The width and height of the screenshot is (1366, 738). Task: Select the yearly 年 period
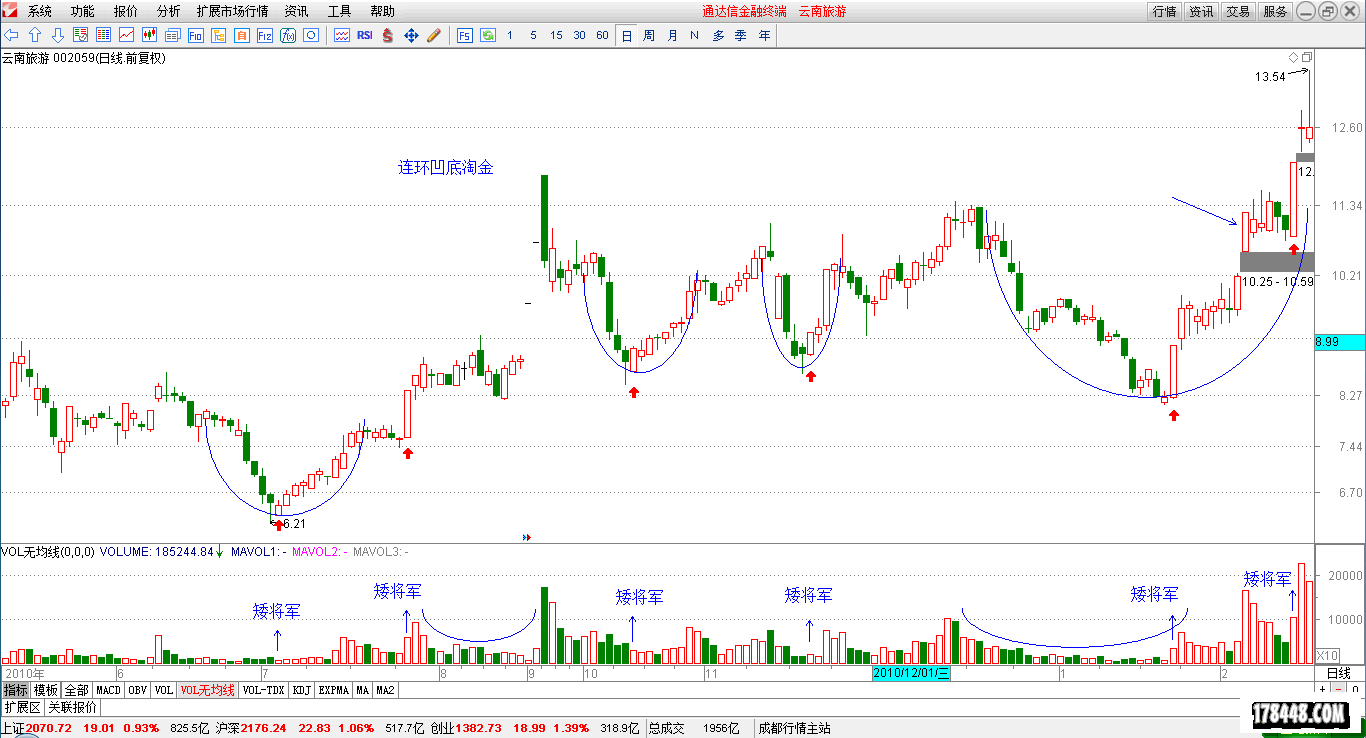764,35
